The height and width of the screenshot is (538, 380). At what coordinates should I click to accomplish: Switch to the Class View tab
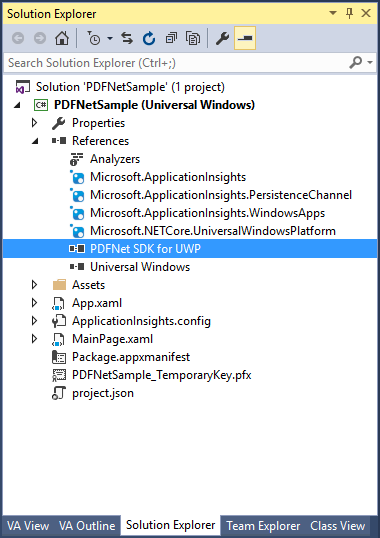point(337,526)
